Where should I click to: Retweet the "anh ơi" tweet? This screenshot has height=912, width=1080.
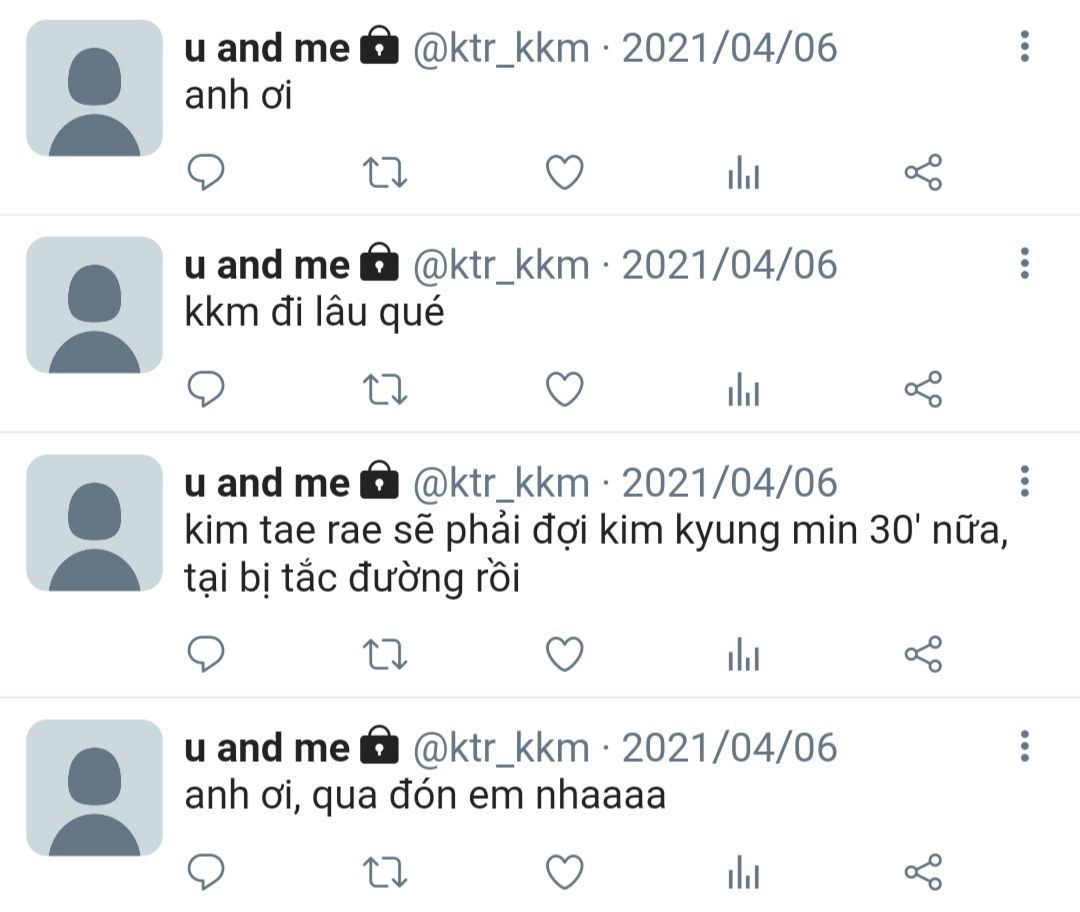(385, 173)
